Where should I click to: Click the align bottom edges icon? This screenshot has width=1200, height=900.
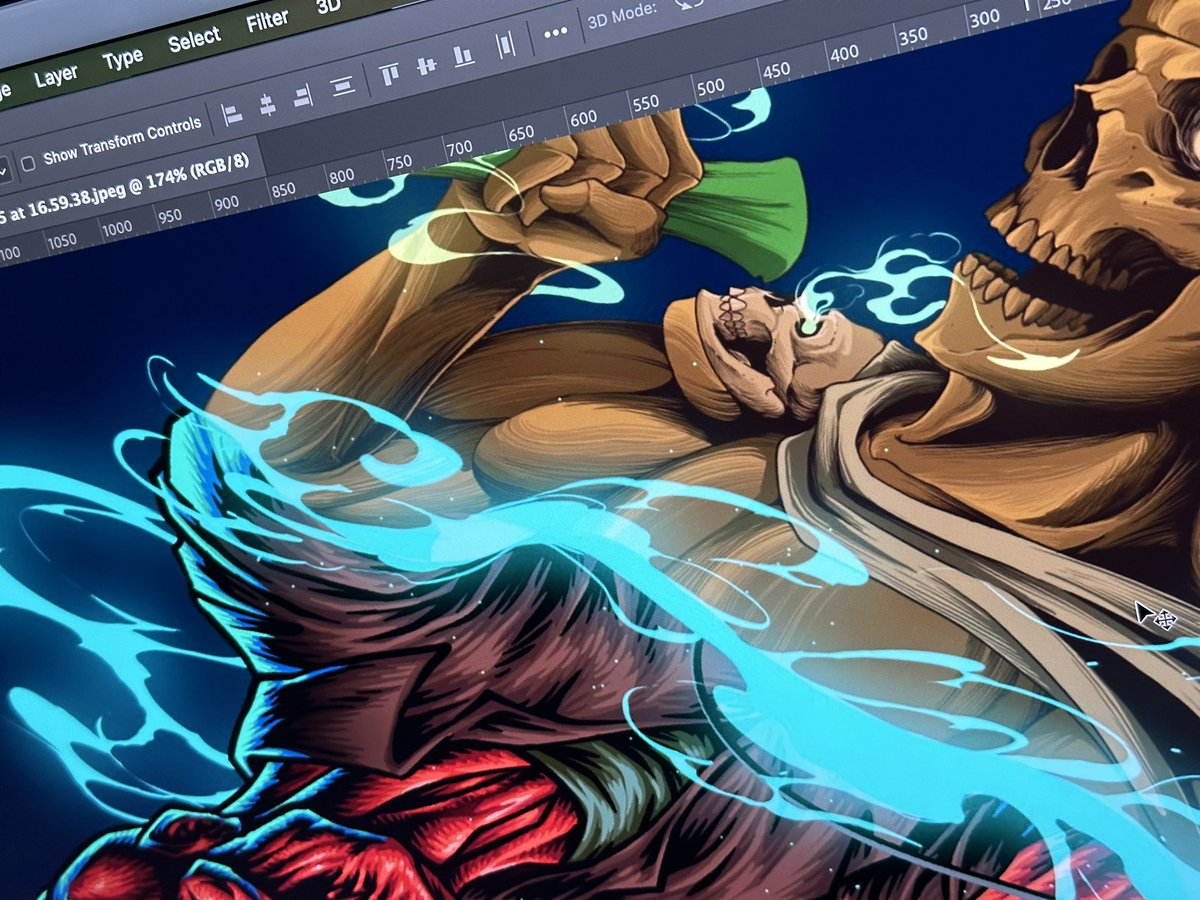pyautogui.click(x=464, y=56)
